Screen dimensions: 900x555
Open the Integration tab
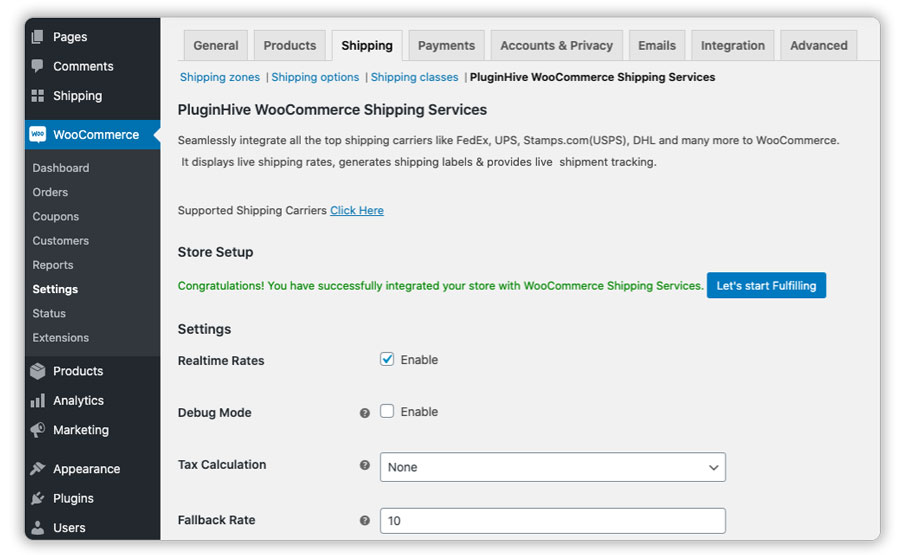[733, 45]
